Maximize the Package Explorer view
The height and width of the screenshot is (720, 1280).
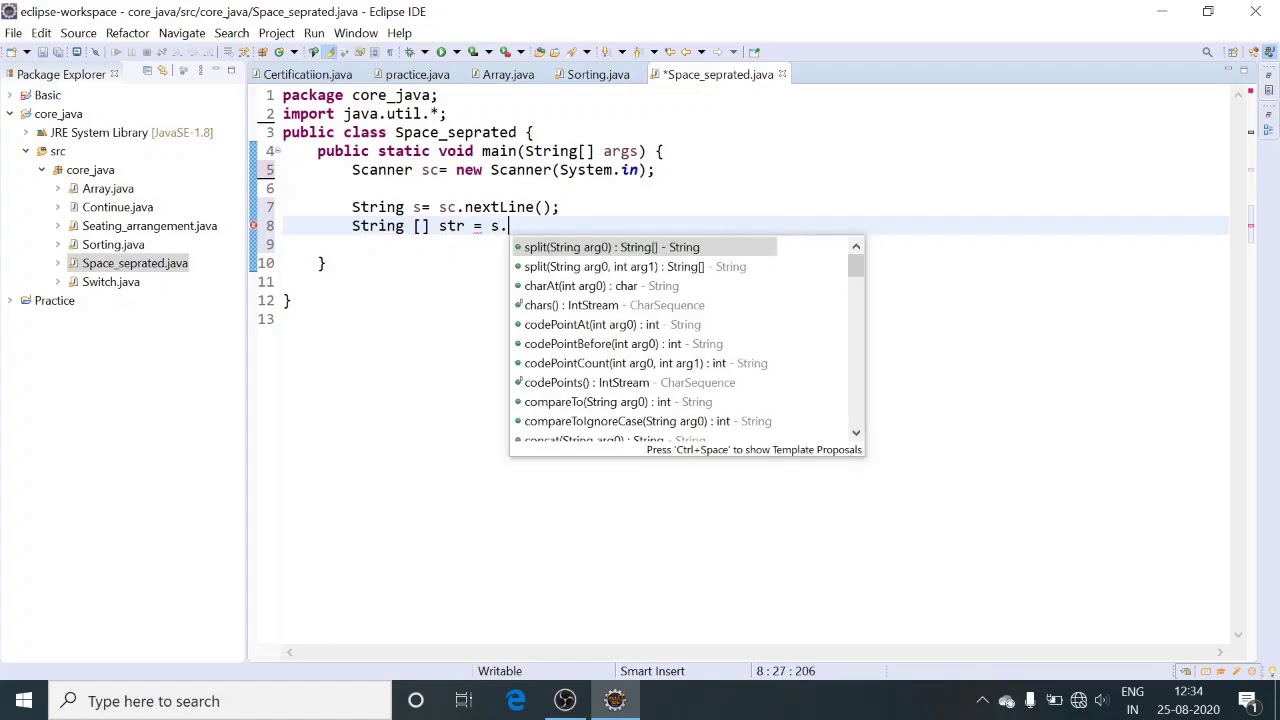click(x=231, y=71)
